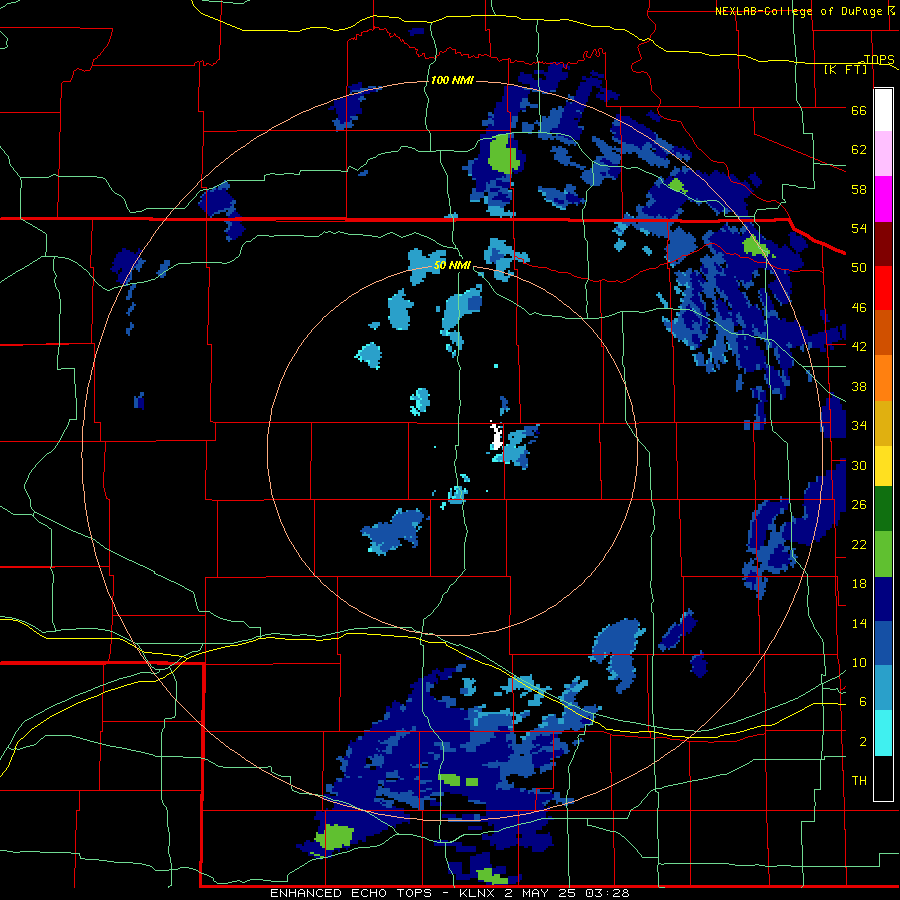The image size is (900, 900).
Task: Select the 18 value on the legend
Action: coord(859,584)
